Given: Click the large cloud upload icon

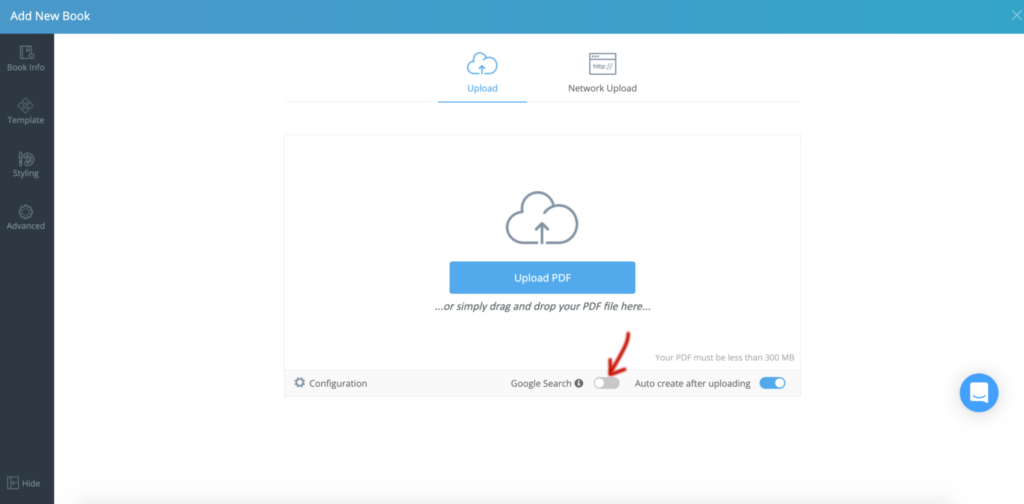Looking at the screenshot, I should click(542, 218).
